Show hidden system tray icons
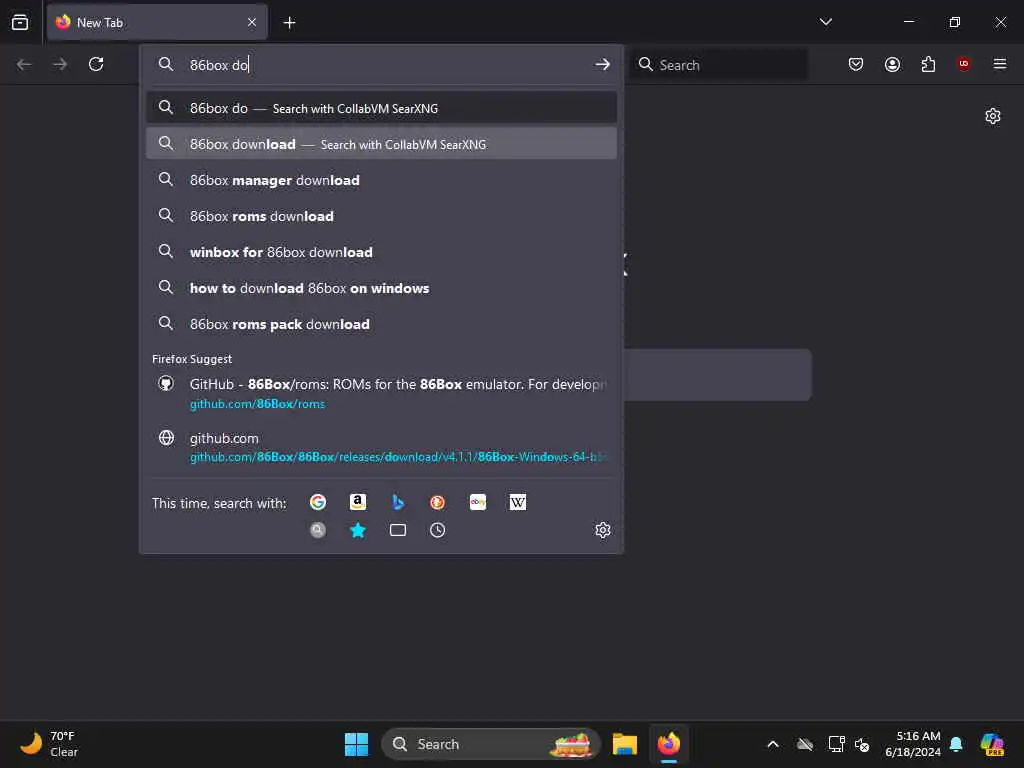This screenshot has height=768, width=1024. (x=773, y=744)
